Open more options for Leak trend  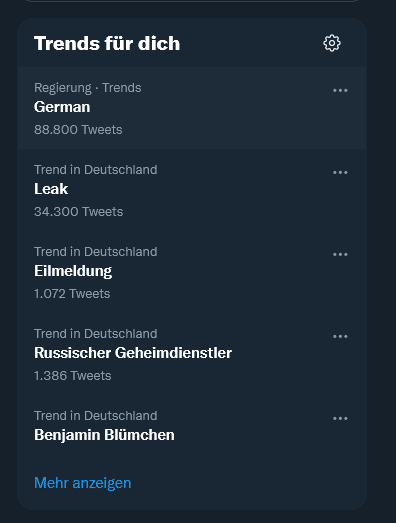[x=340, y=172]
